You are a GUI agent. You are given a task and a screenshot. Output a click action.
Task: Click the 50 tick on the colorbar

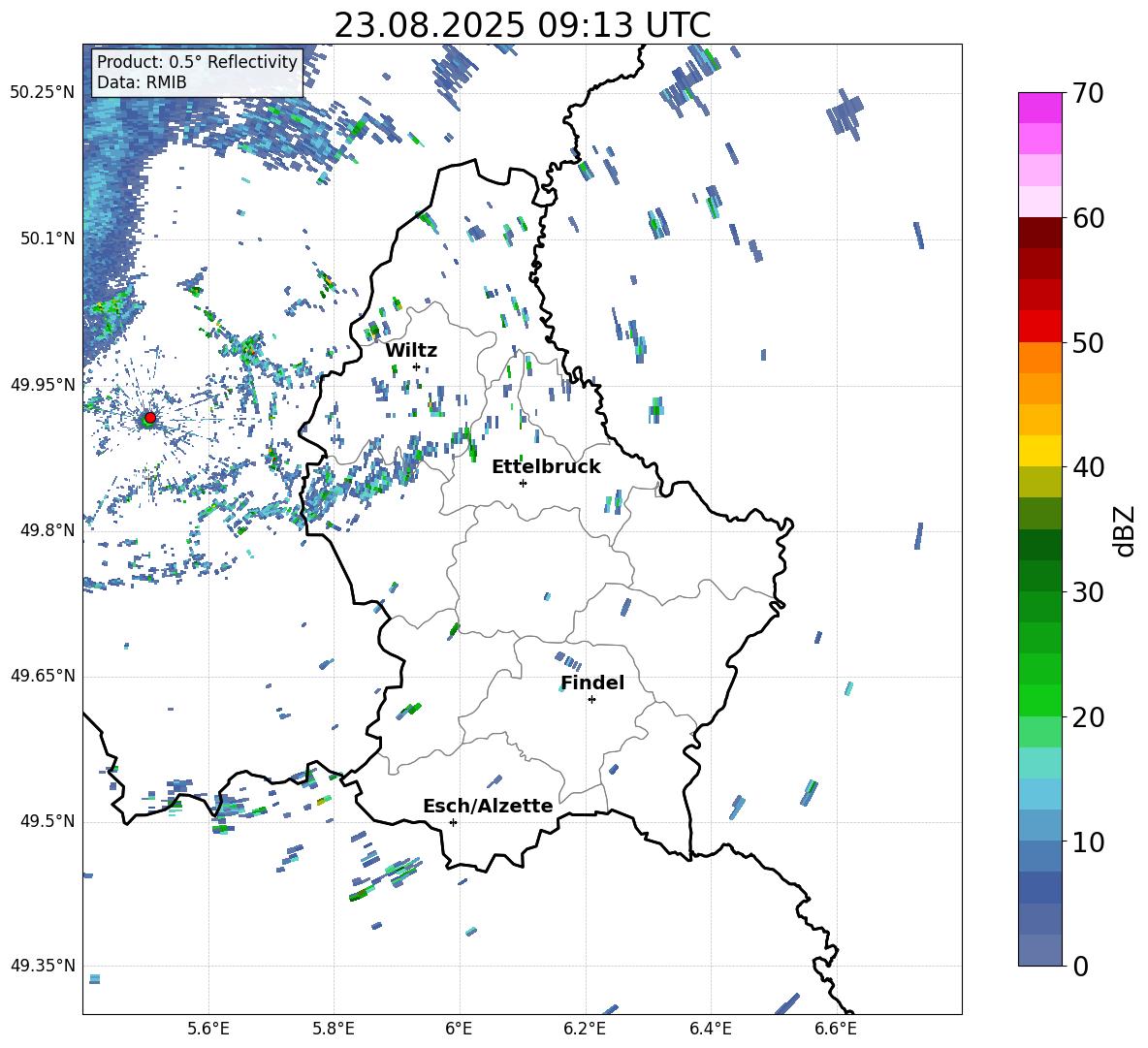pyautogui.click(x=1088, y=343)
